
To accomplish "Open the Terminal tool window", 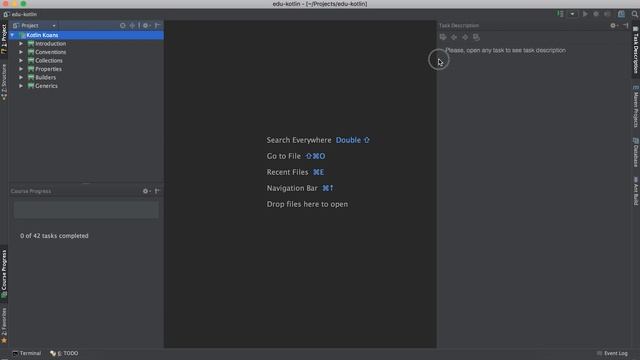I will point(27,353).
